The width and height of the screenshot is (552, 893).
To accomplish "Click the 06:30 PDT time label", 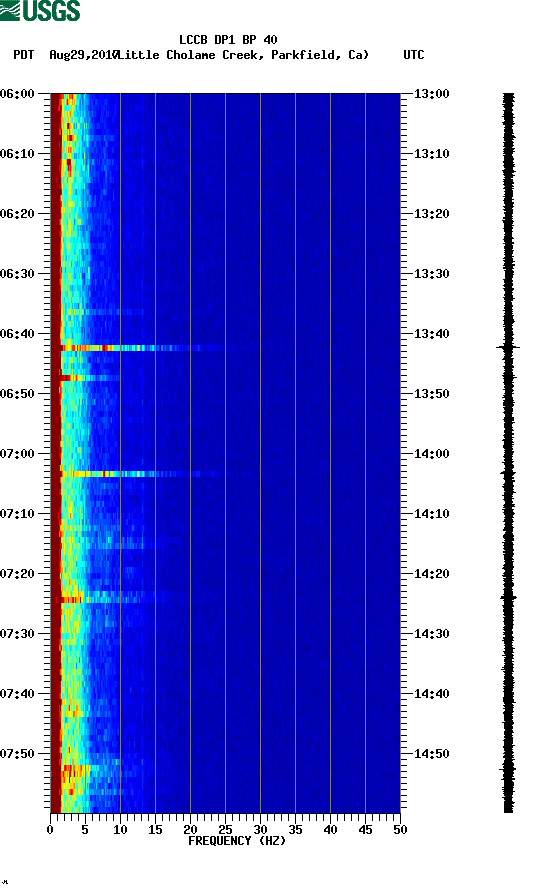I will point(18,273).
